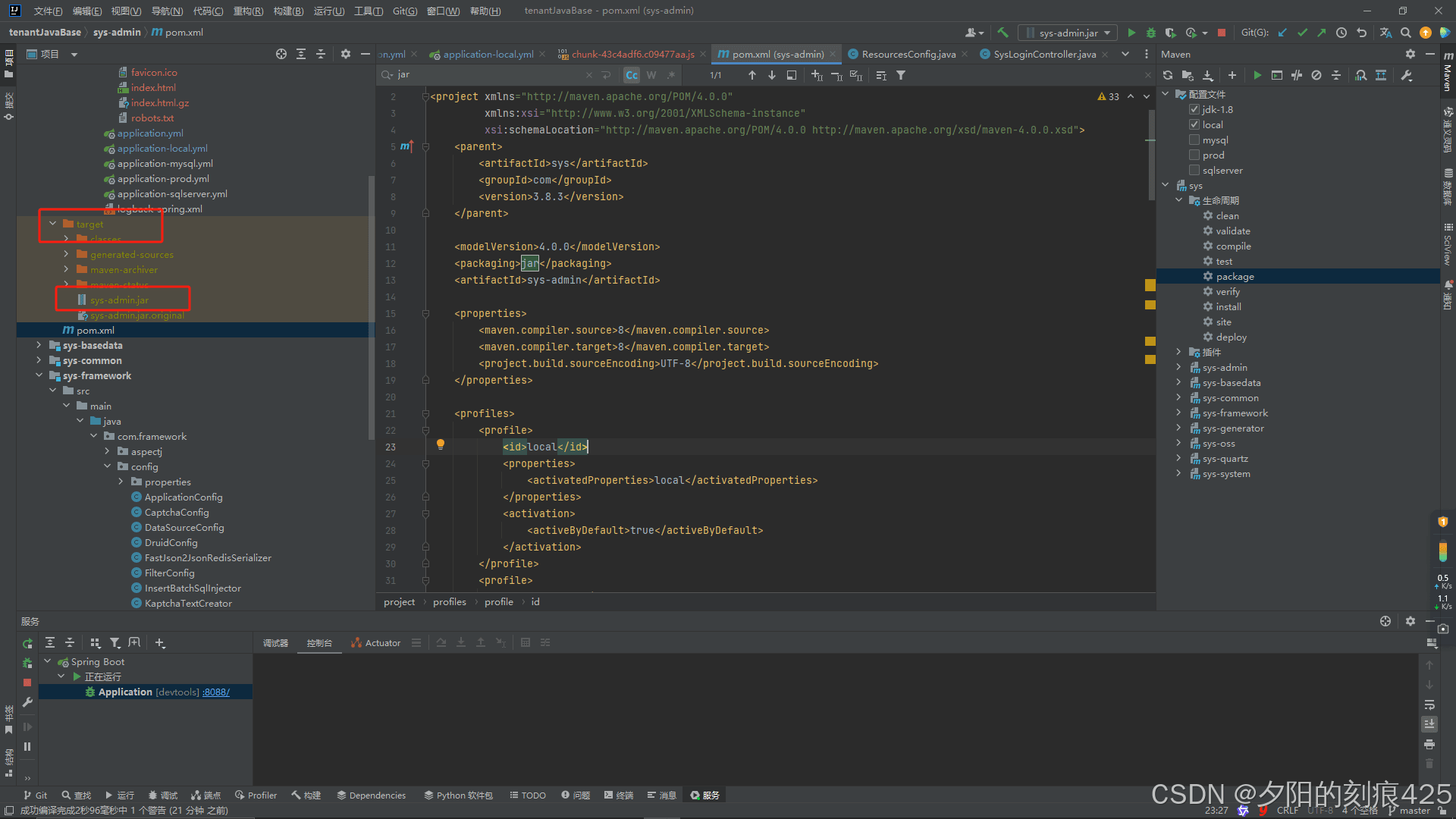Click Run Maven Build green arrow
Viewport: 1456px width, 819px height.
pos(1257,75)
